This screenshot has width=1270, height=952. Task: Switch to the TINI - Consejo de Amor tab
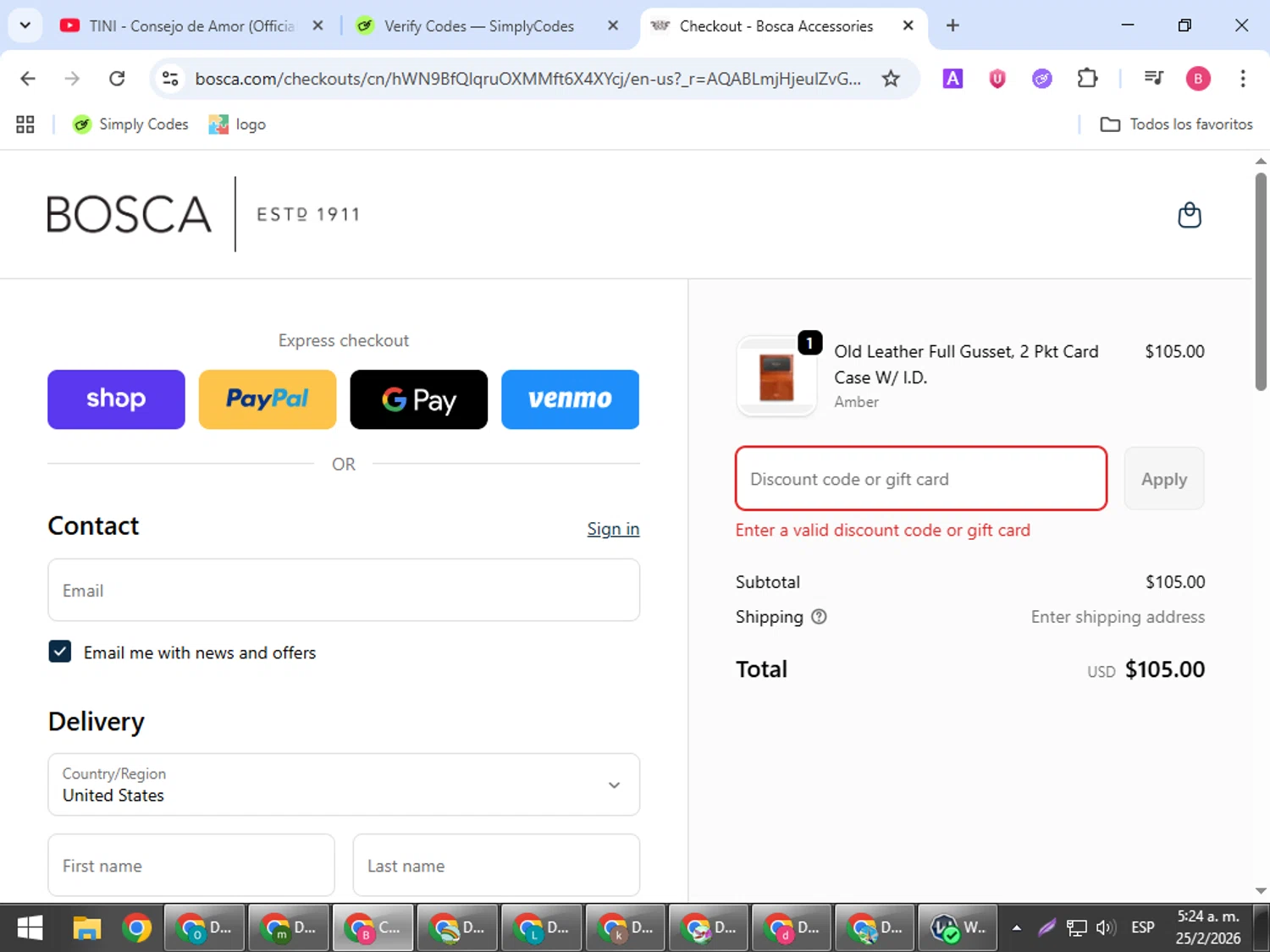pos(191,26)
